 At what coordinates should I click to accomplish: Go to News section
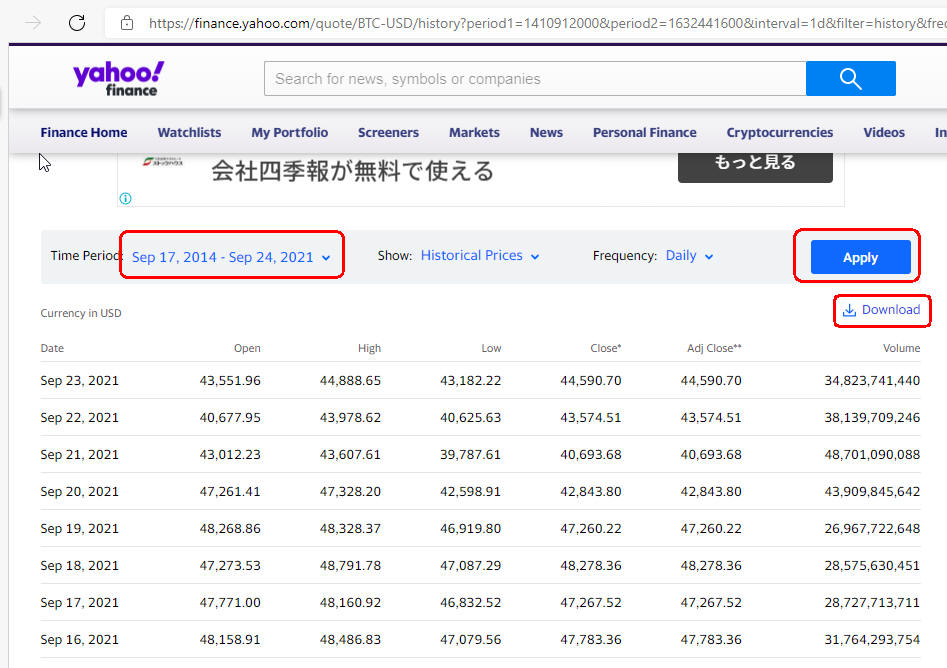coord(546,132)
